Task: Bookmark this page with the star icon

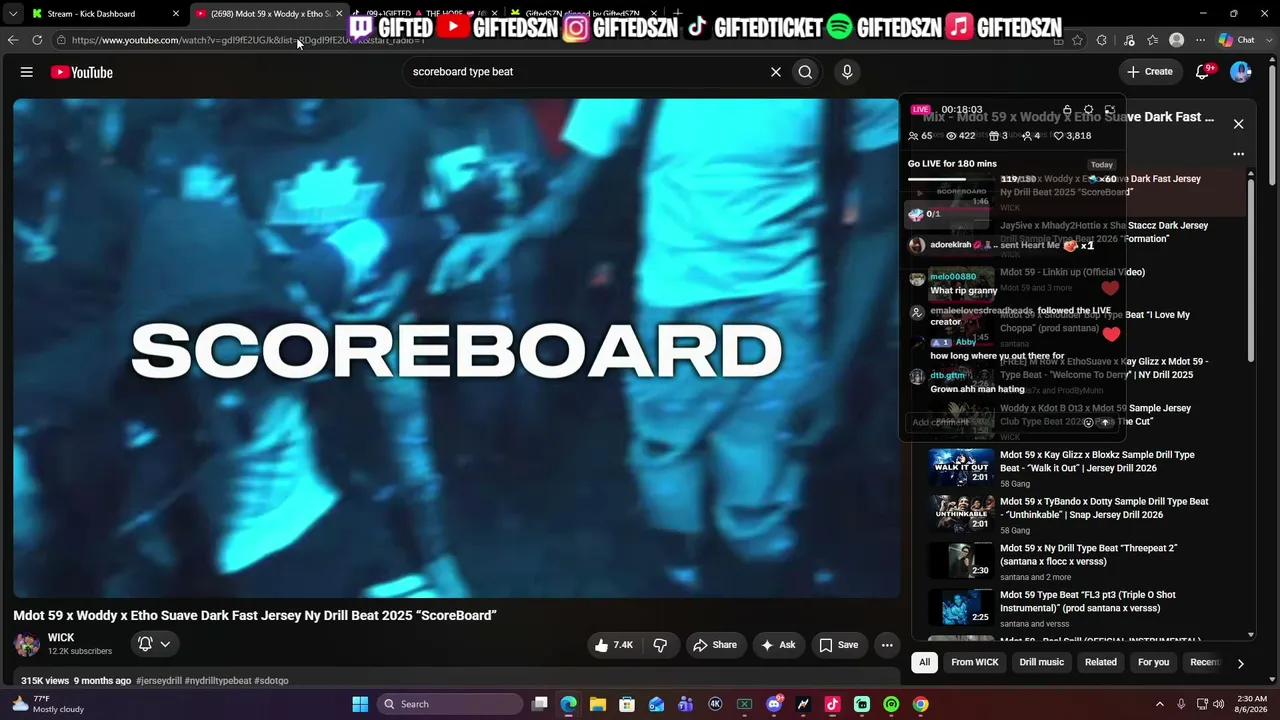Action: tap(1077, 40)
